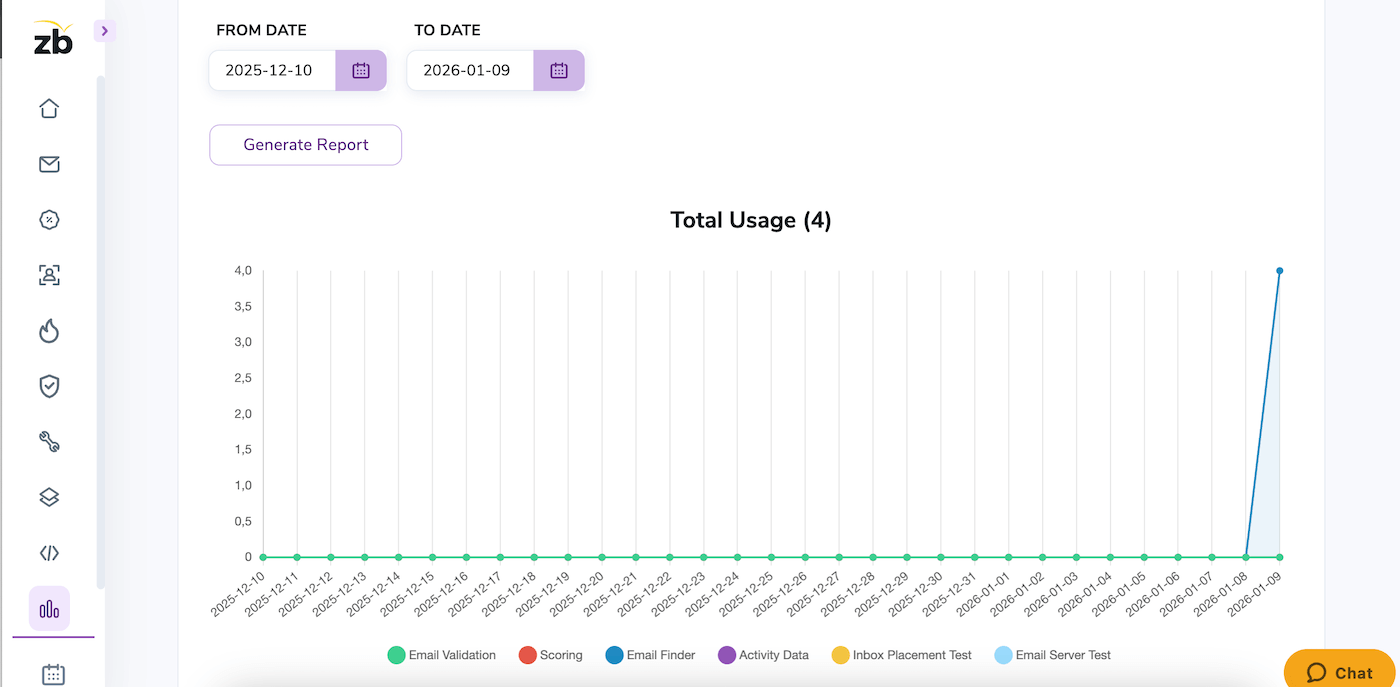Open the percent badge scoring icon

point(49,220)
